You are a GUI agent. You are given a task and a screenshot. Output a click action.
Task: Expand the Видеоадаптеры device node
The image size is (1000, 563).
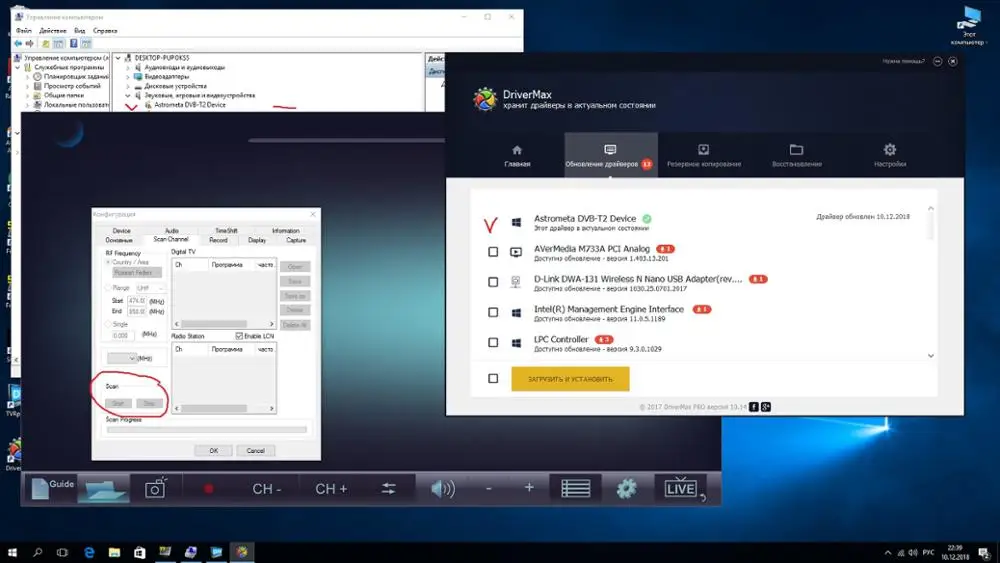[x=128, y=77]
